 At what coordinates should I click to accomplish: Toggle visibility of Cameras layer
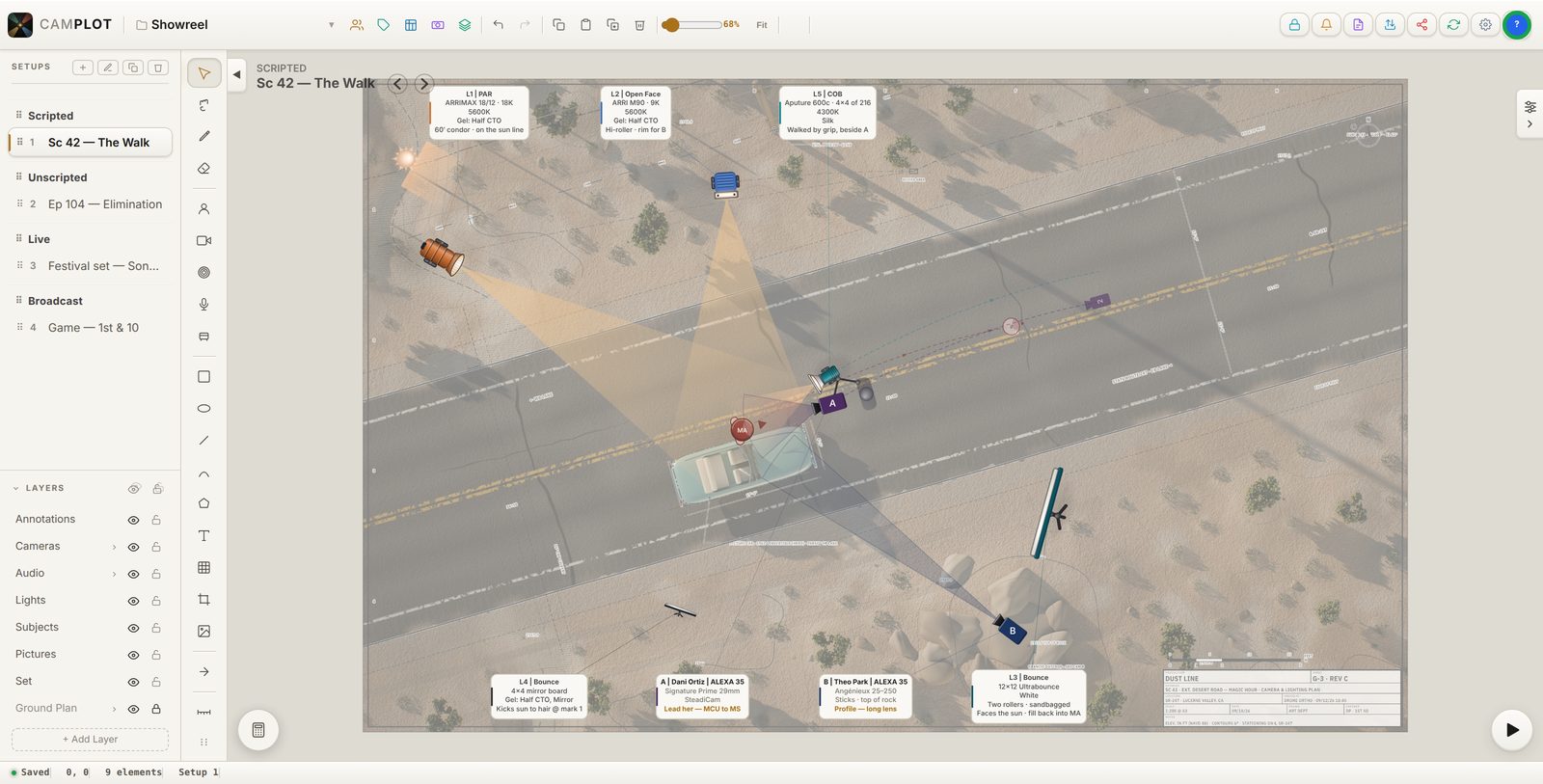click(x=133, y=547)
